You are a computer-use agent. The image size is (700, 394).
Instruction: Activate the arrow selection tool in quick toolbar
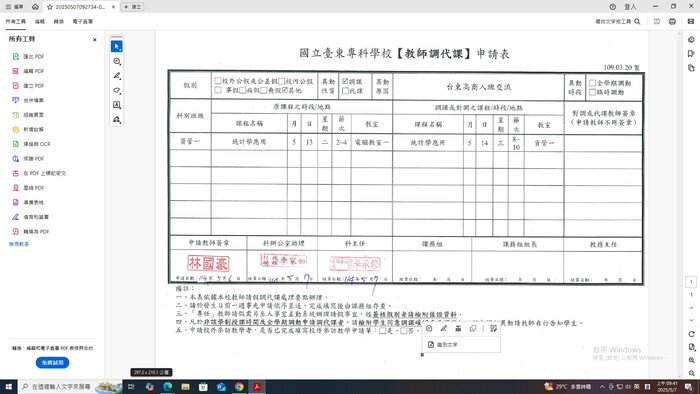117,46
